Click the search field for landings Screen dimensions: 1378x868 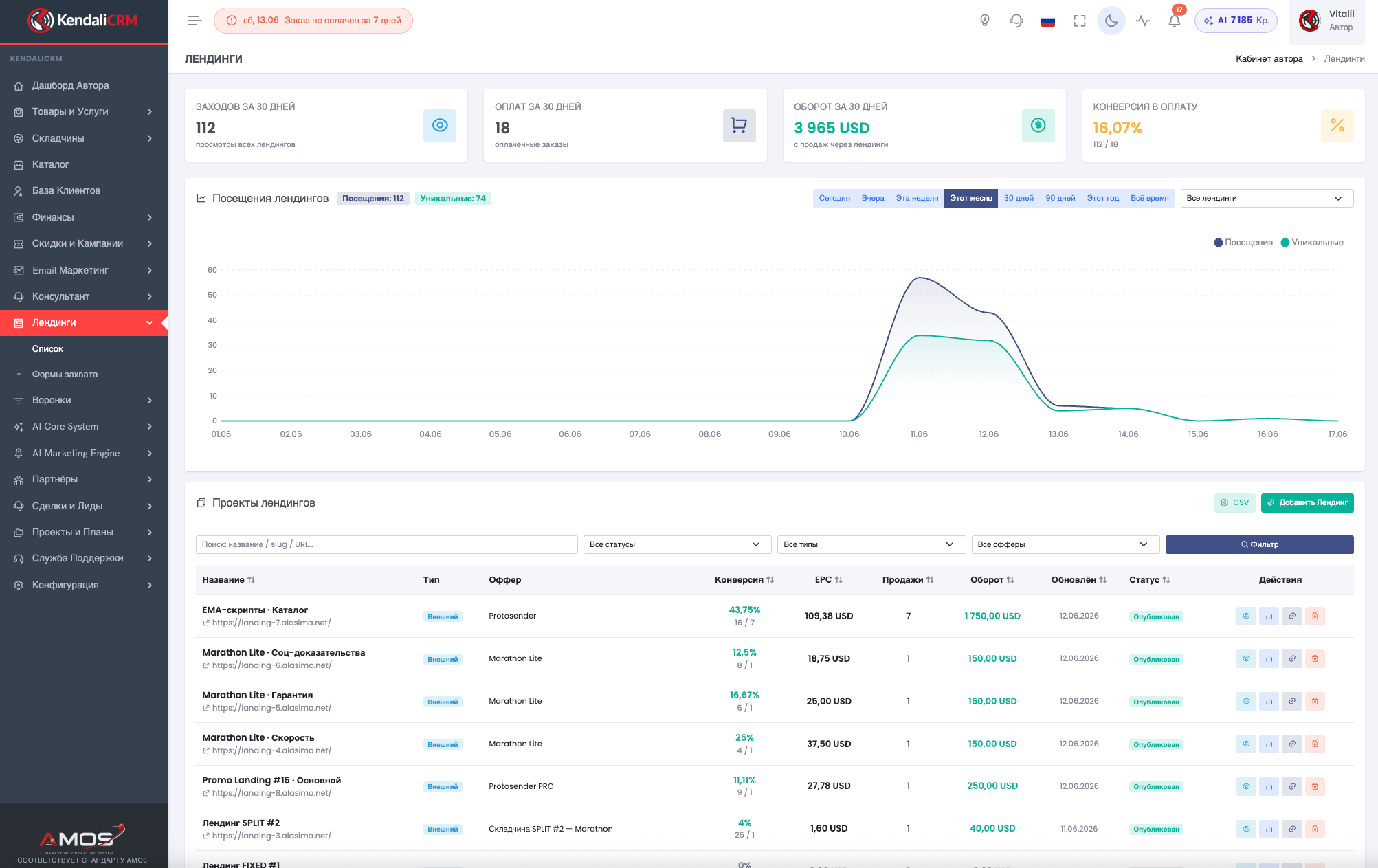click(x=386, y=544)
